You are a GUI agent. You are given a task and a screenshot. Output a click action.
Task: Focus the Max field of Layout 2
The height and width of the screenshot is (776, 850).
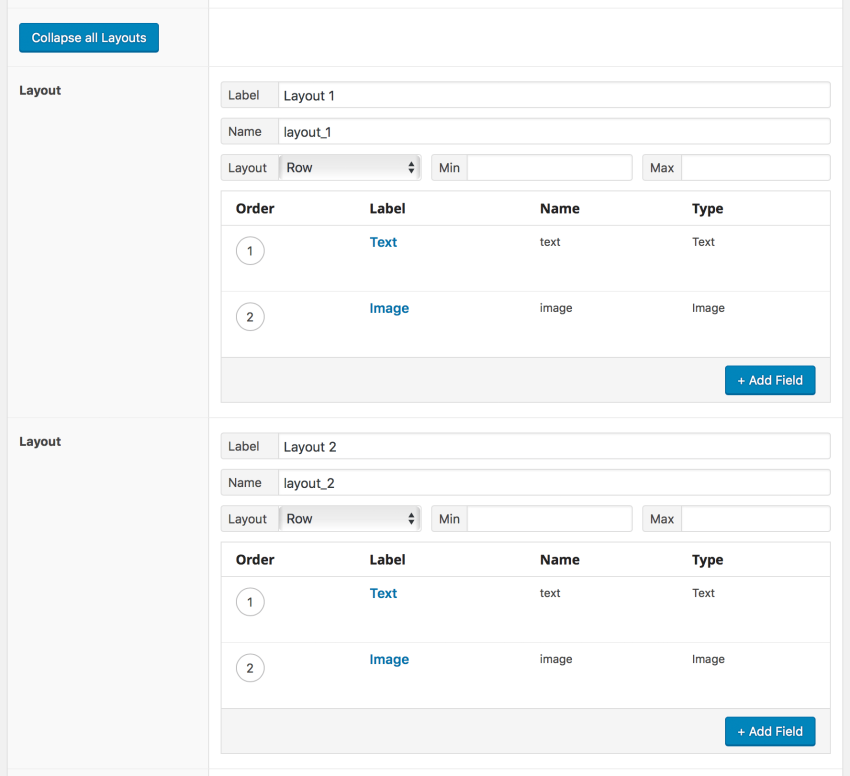(x=756, y=518)
